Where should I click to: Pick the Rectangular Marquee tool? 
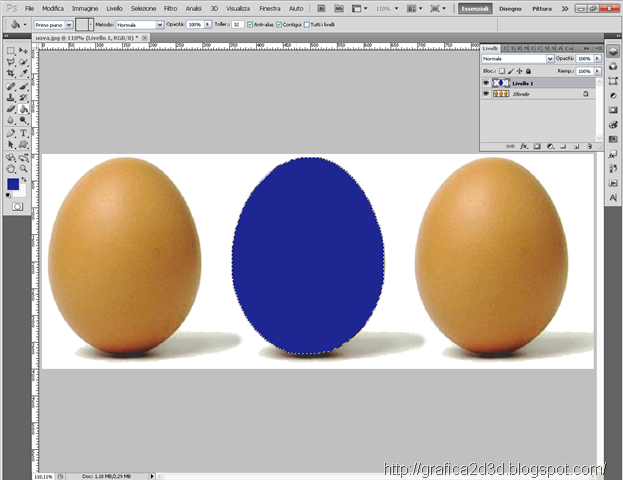click(x=10, y=50)
